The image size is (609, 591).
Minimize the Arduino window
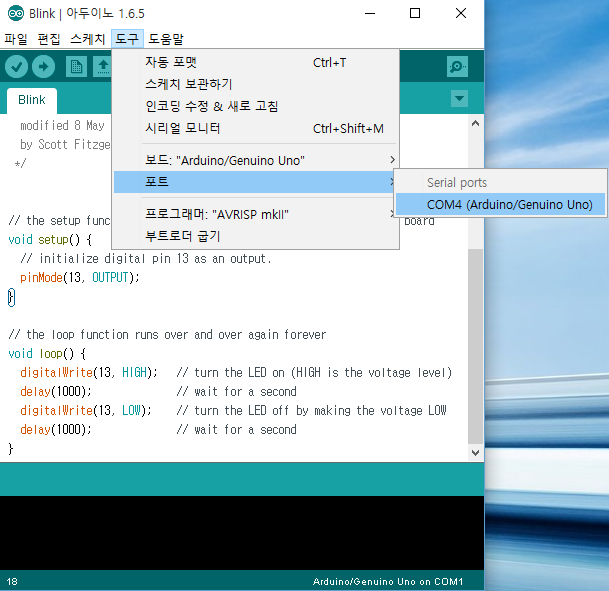370,14
